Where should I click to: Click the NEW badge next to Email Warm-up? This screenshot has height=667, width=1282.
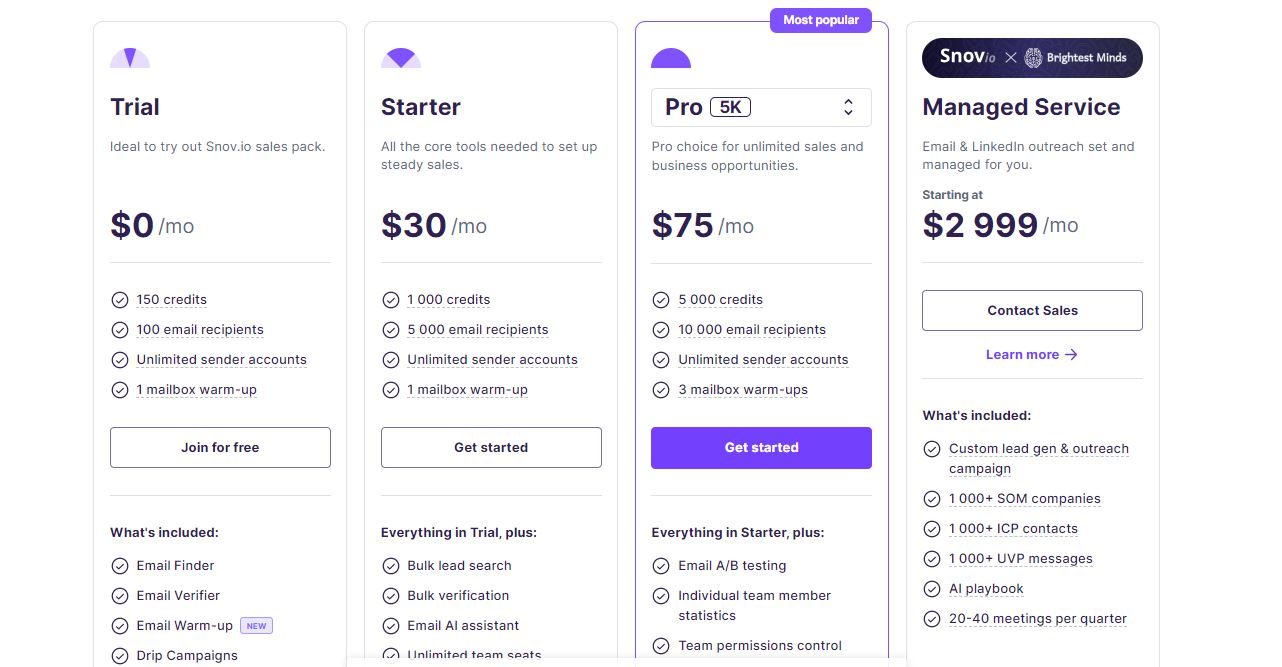pos(256,626)
